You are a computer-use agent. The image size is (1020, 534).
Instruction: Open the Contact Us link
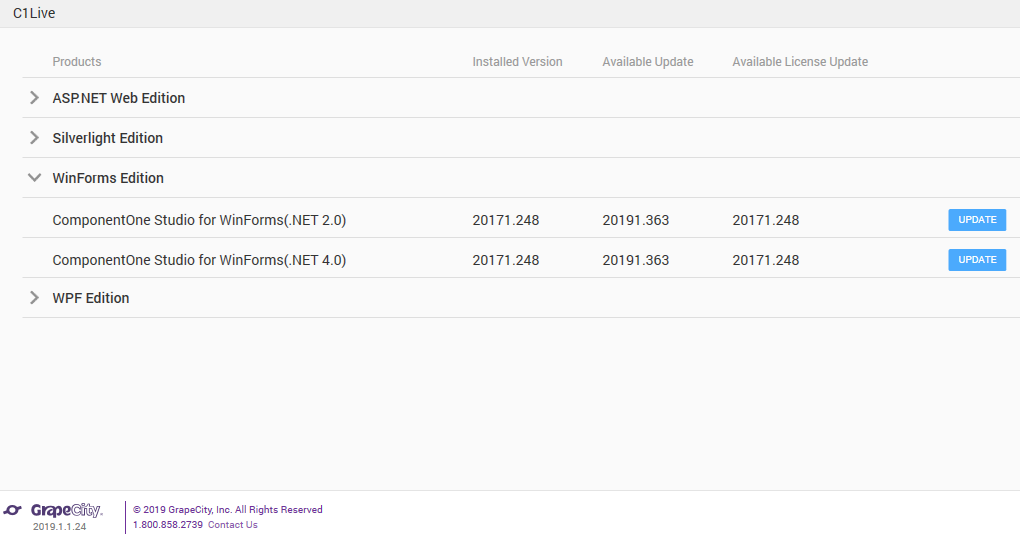[x=233, y=525]
